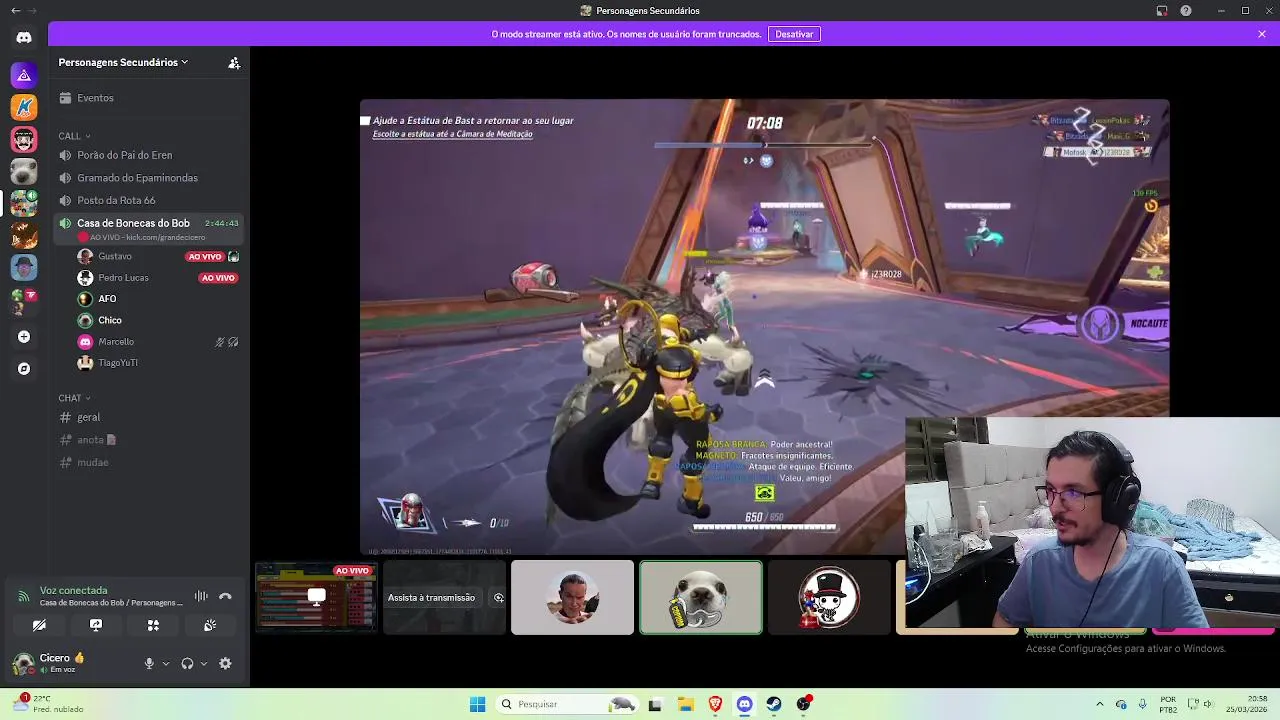Image resolution: width=1280 pixels, height=720 pixels.
Task: Pop out the stream preview icon
Action: 498,598
